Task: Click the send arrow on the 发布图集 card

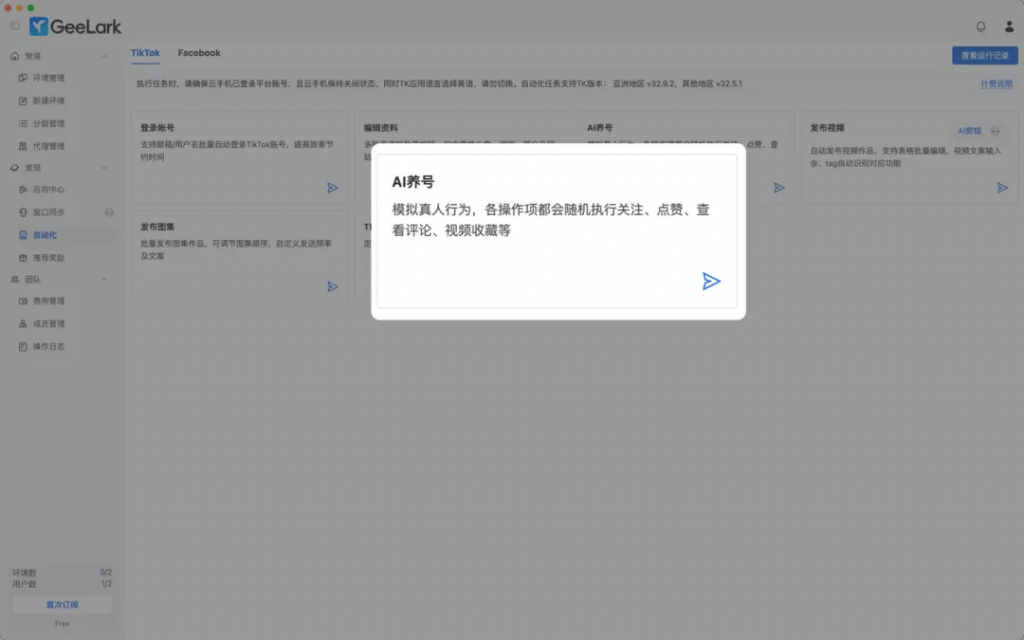Action: point(332,286)
